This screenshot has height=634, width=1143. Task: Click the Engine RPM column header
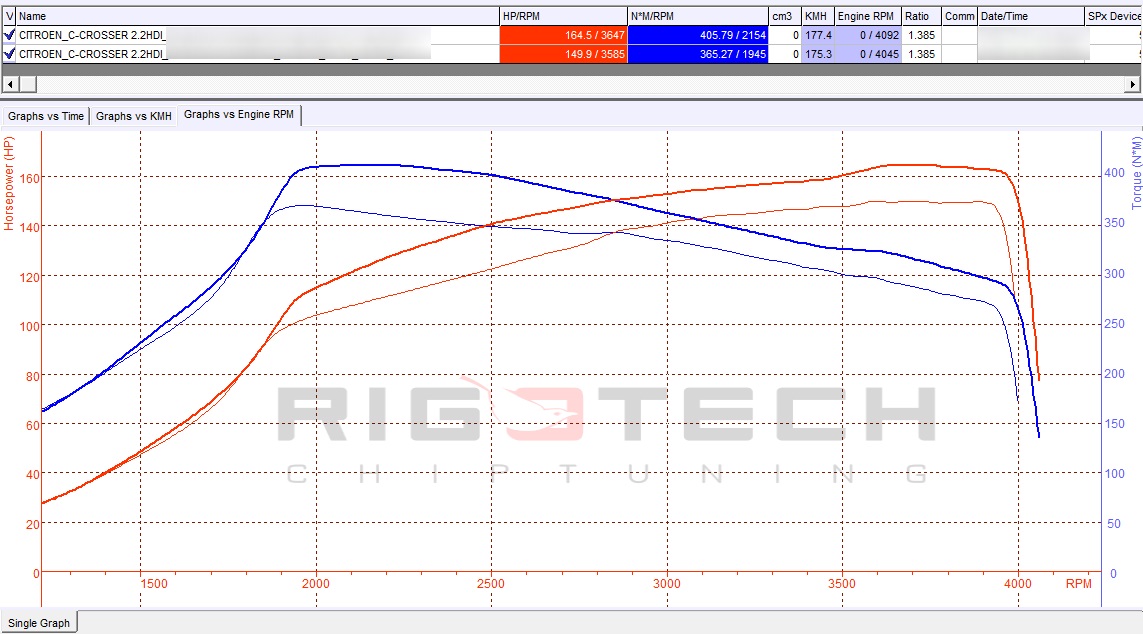click(868, 16)
